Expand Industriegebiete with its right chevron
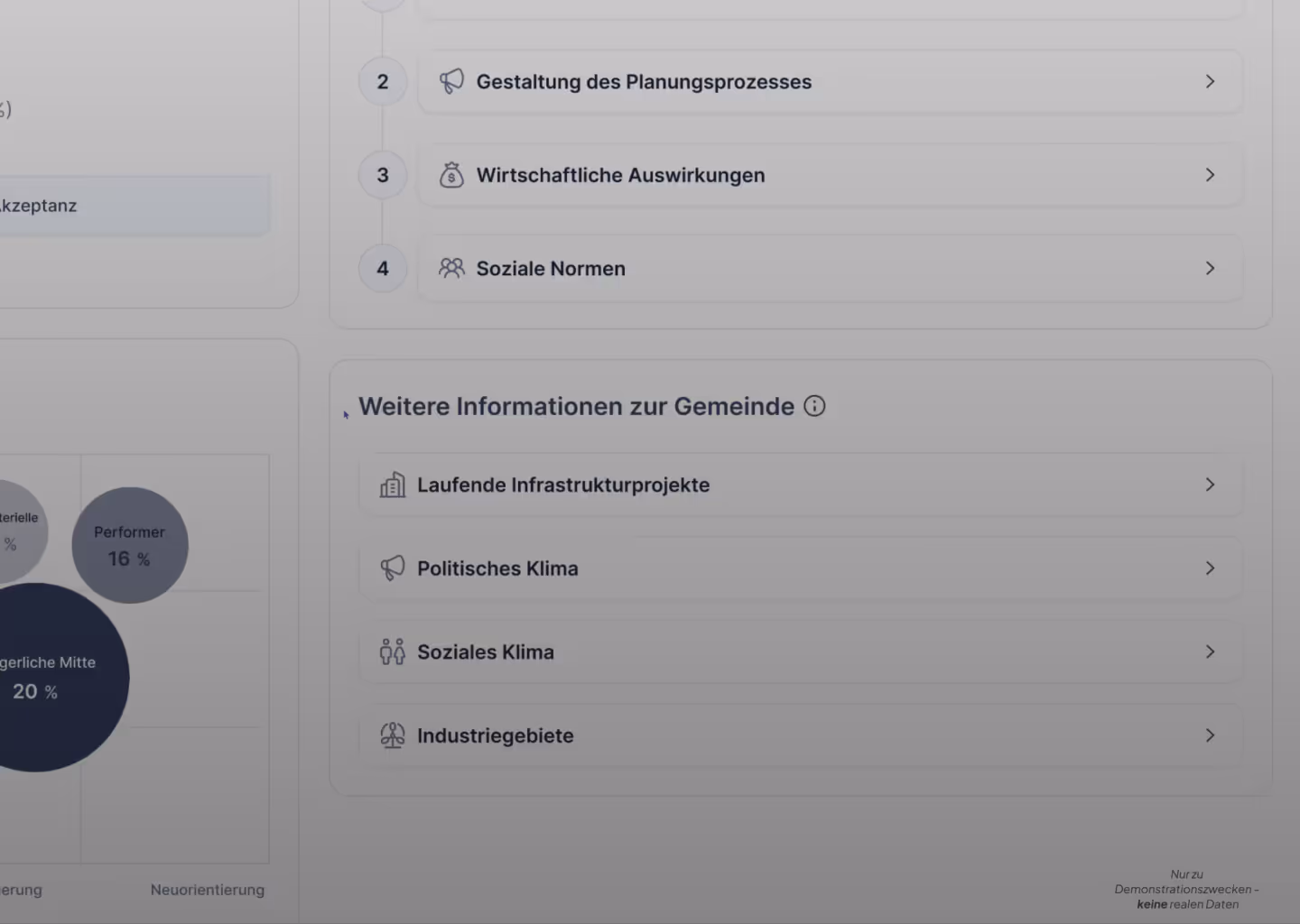 pos(1210,735)
